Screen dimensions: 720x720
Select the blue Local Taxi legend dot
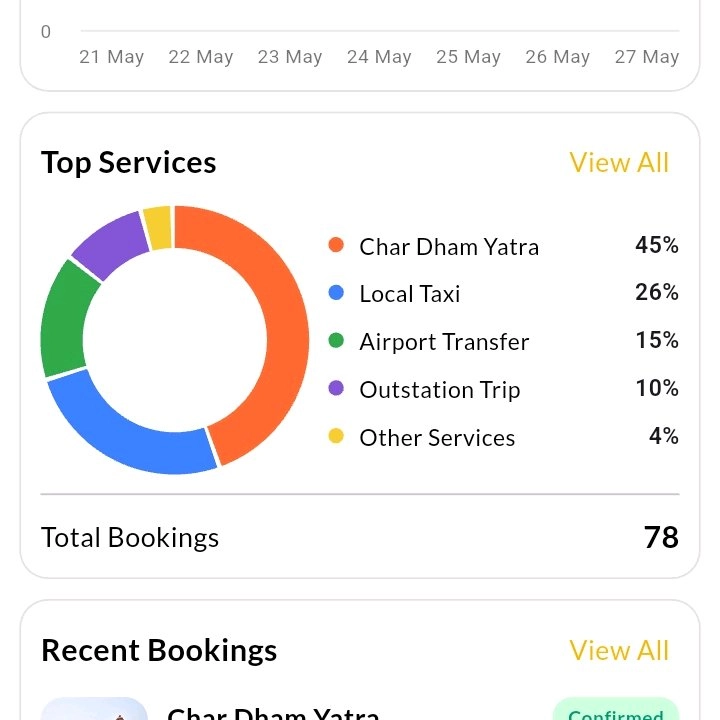(x=336, y=292)
